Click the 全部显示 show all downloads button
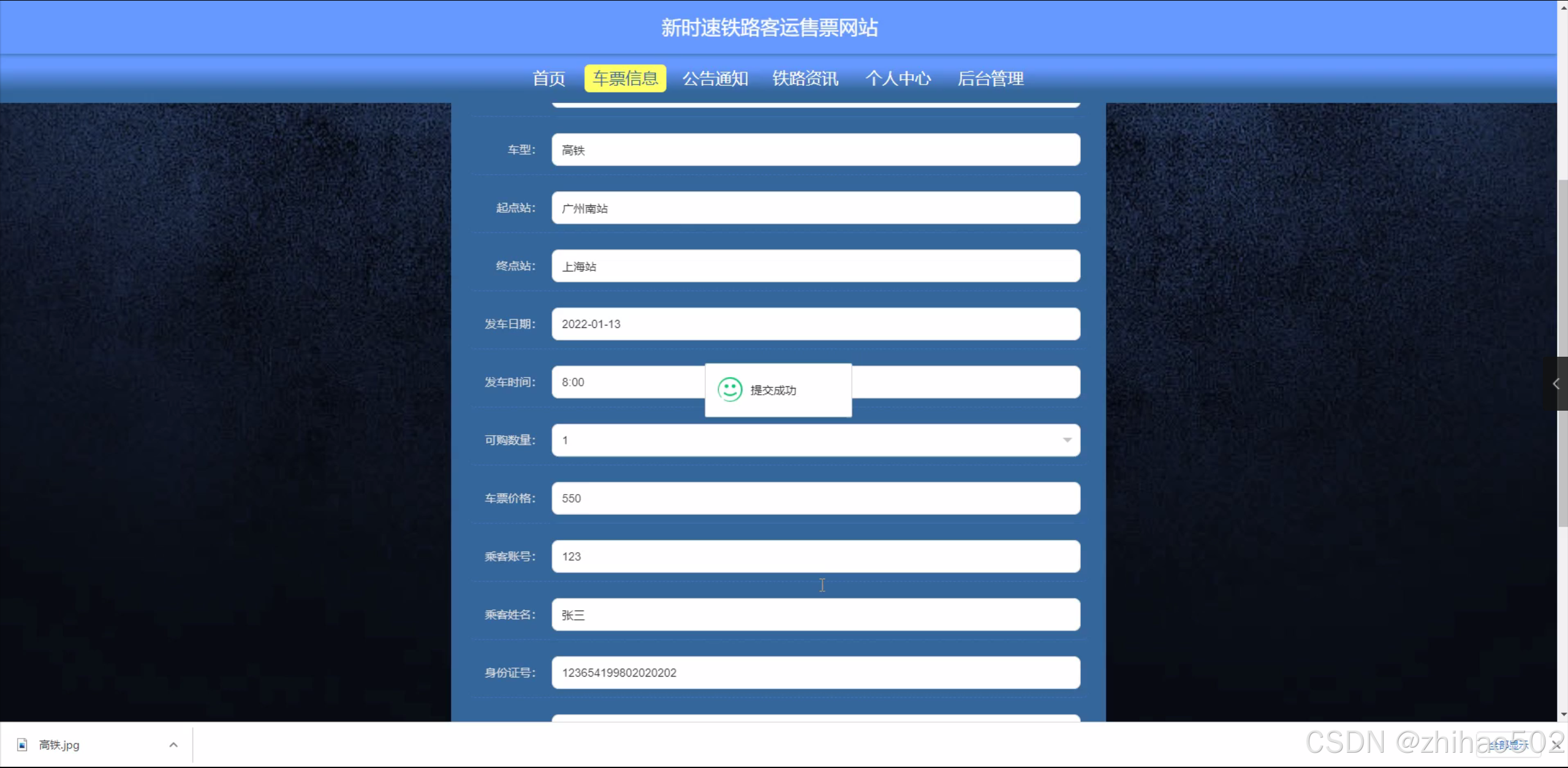Viewport: 1568px width, 768px height. point(1509,745)
